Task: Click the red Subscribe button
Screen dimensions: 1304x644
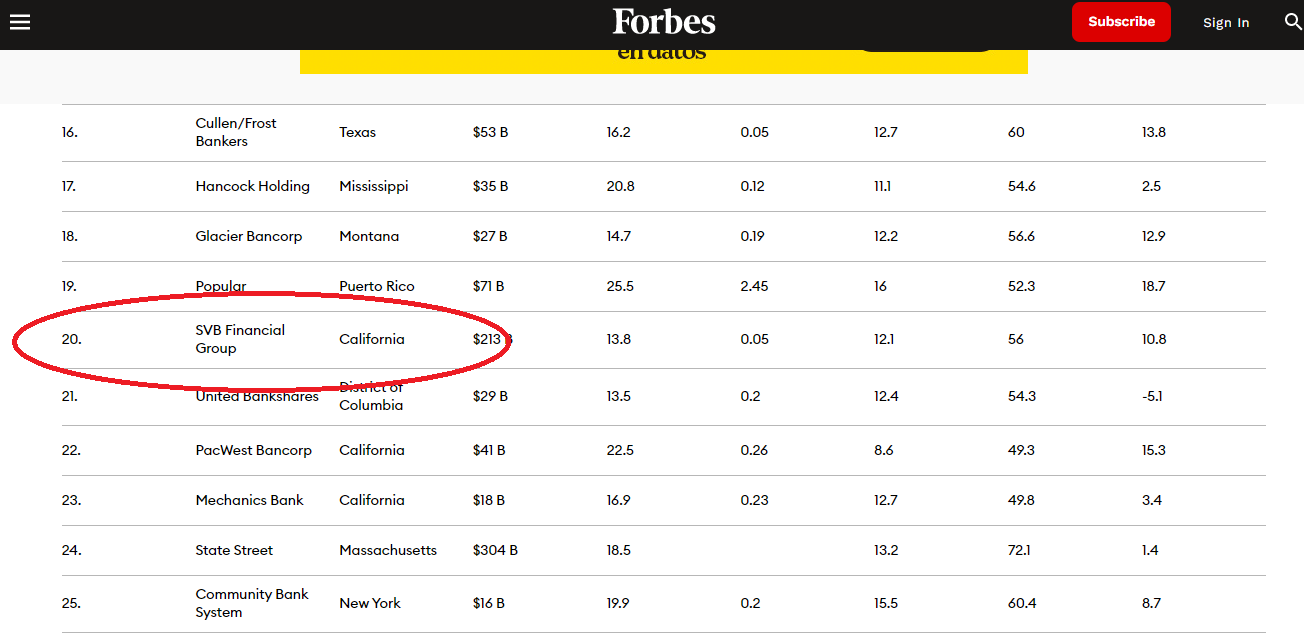Action: pyautogui.click(x=1121, y=22)
